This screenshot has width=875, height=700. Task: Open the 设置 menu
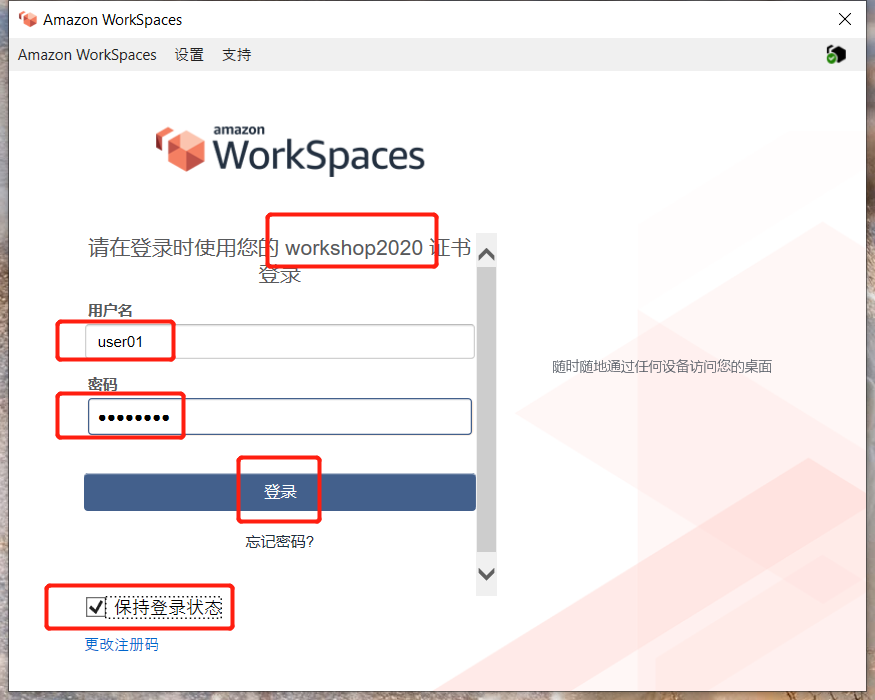pos(189,55)
